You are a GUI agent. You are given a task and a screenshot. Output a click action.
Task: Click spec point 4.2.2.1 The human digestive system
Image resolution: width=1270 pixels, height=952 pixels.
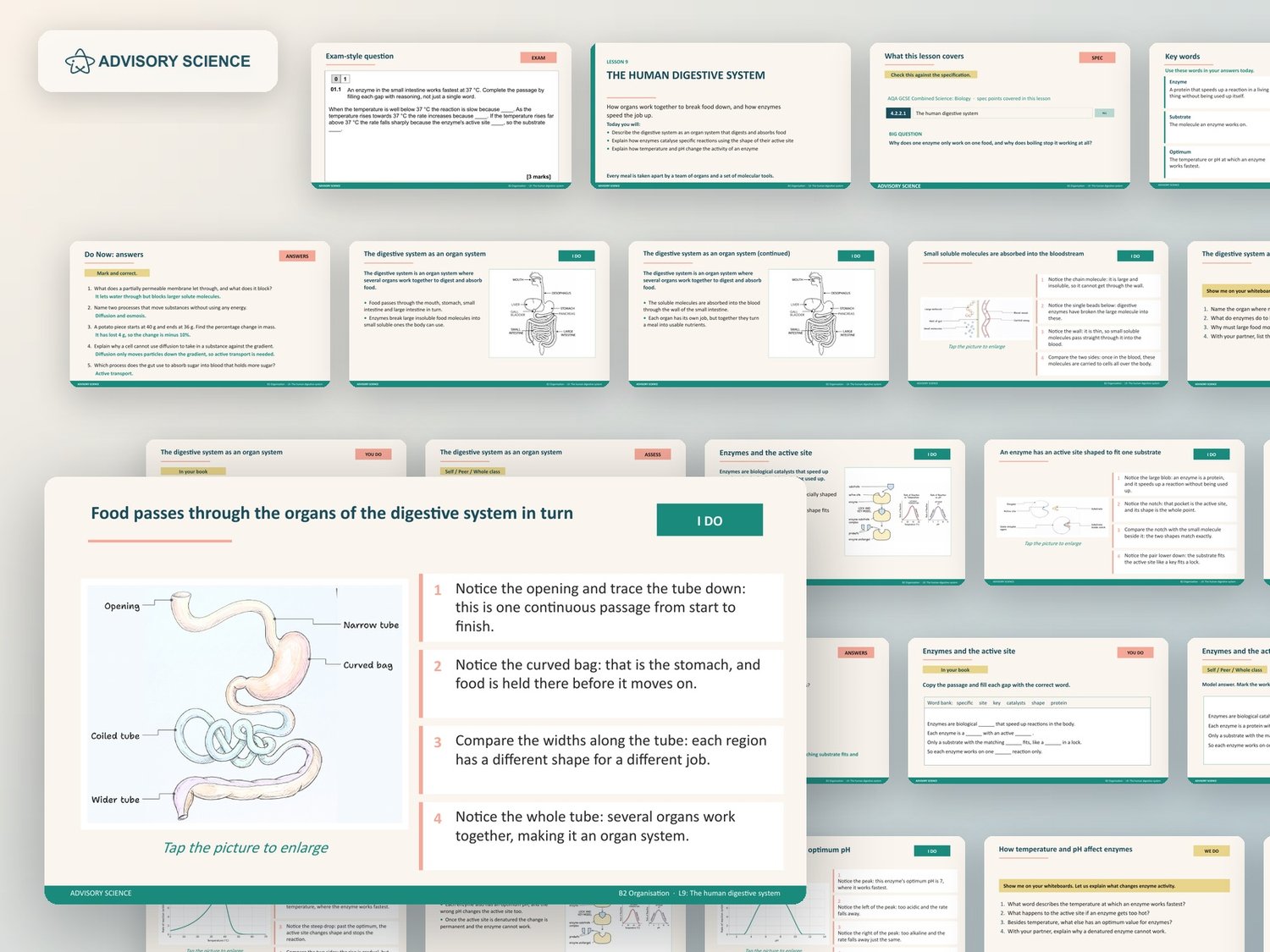click(1000, 113)
